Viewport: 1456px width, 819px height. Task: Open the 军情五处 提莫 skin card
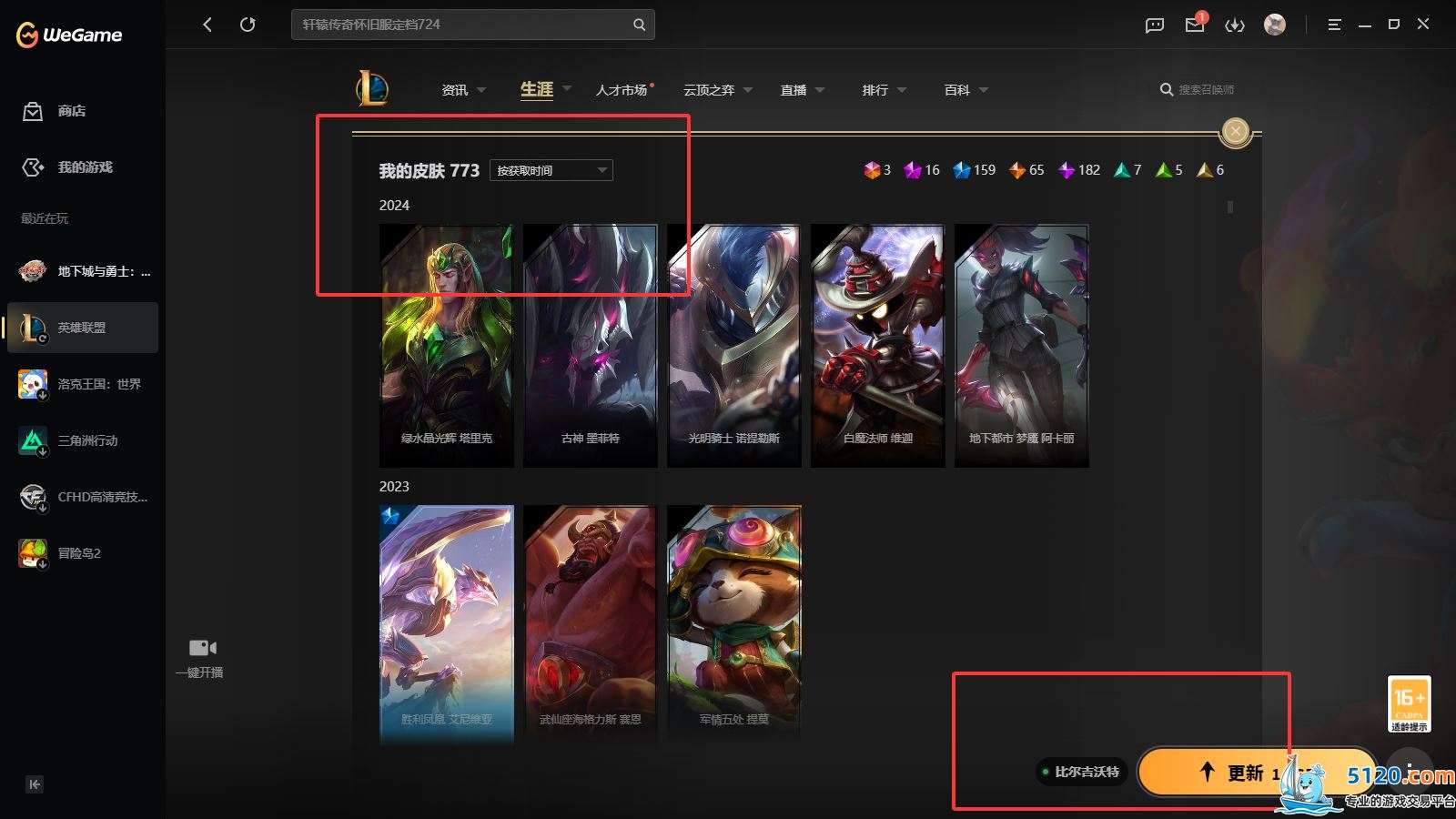pos(734,626)
